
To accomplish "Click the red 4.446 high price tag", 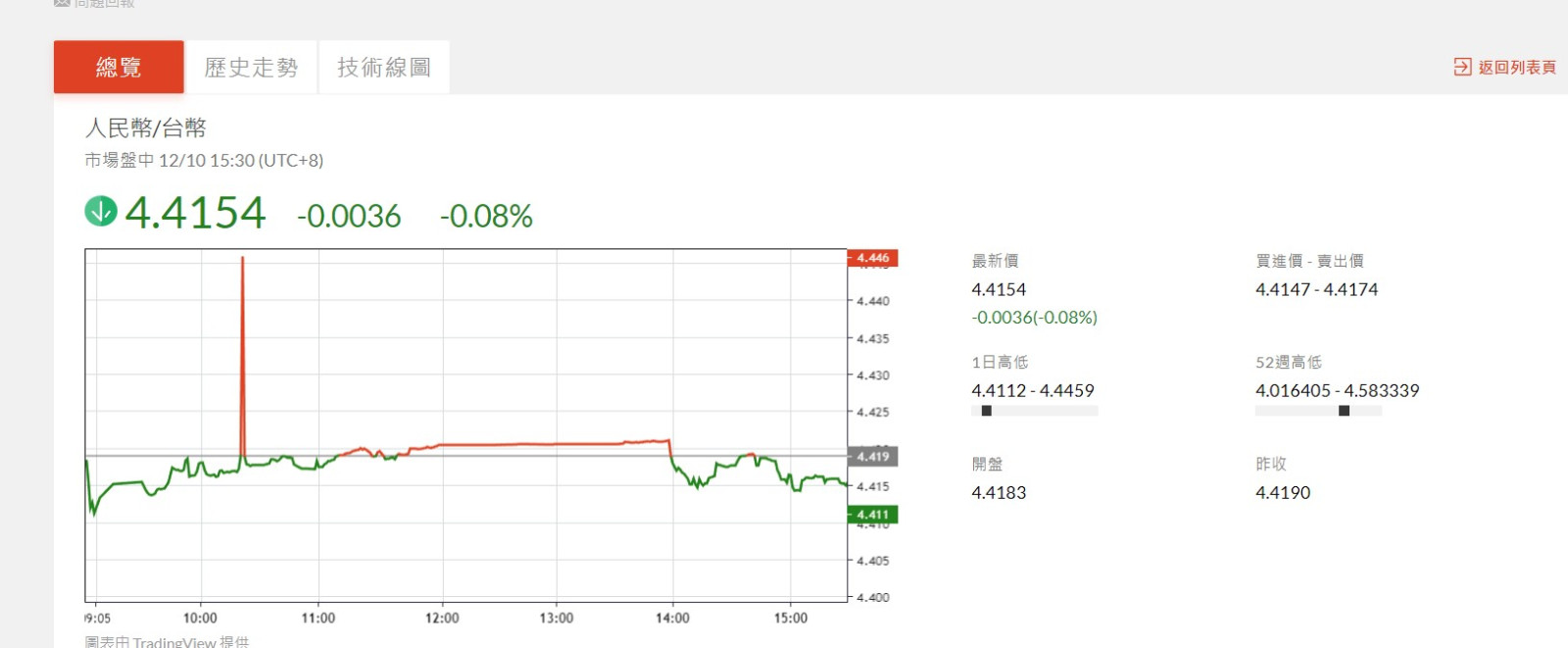I will point(872,258).
